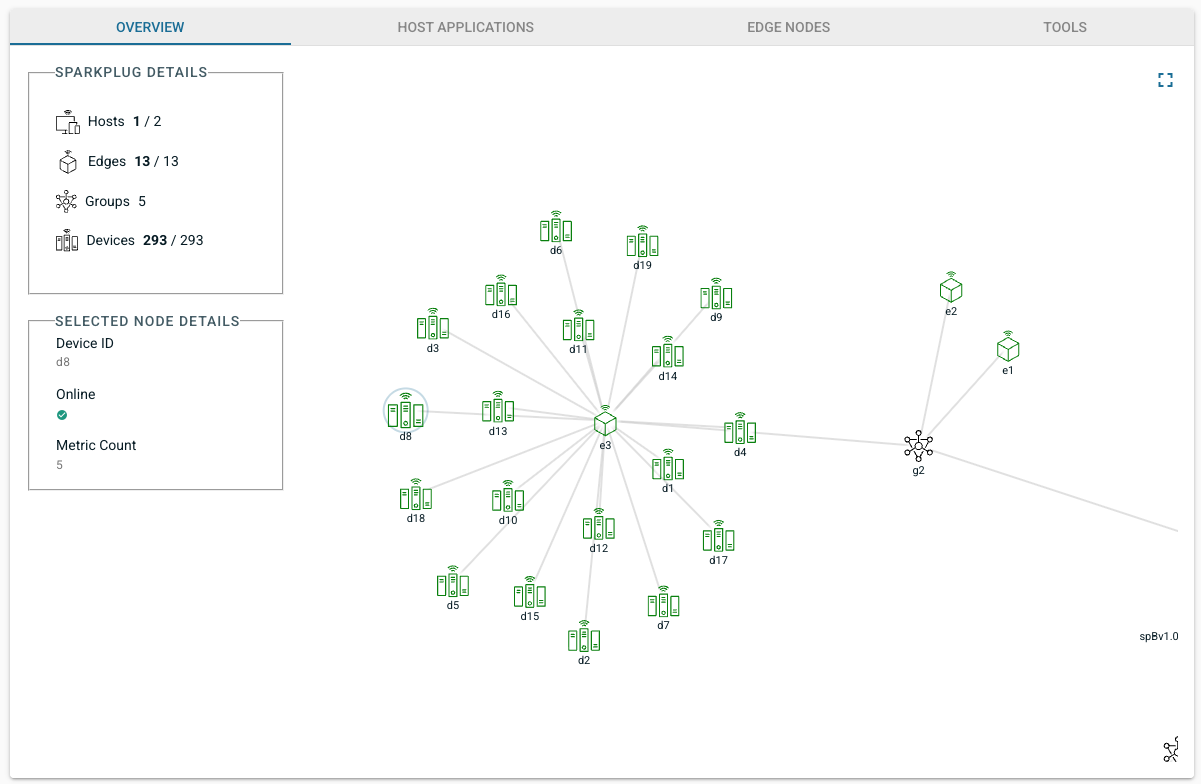Click the graph layout icon at bottom right
The width and height of the screenshot is (1201, 784).
(1171, 751)
